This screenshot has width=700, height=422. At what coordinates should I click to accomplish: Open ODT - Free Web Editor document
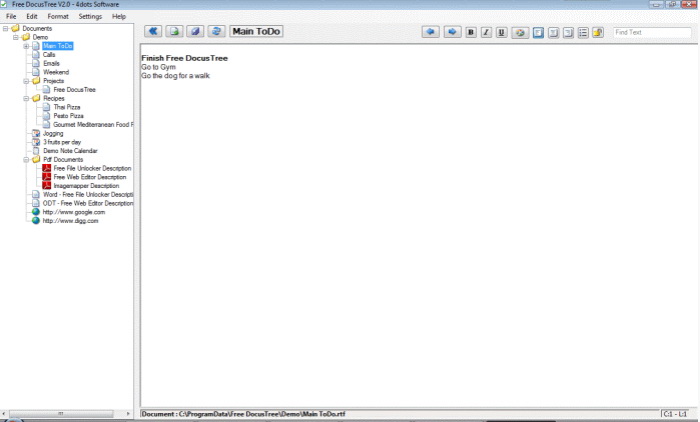[x=88, y=203]
